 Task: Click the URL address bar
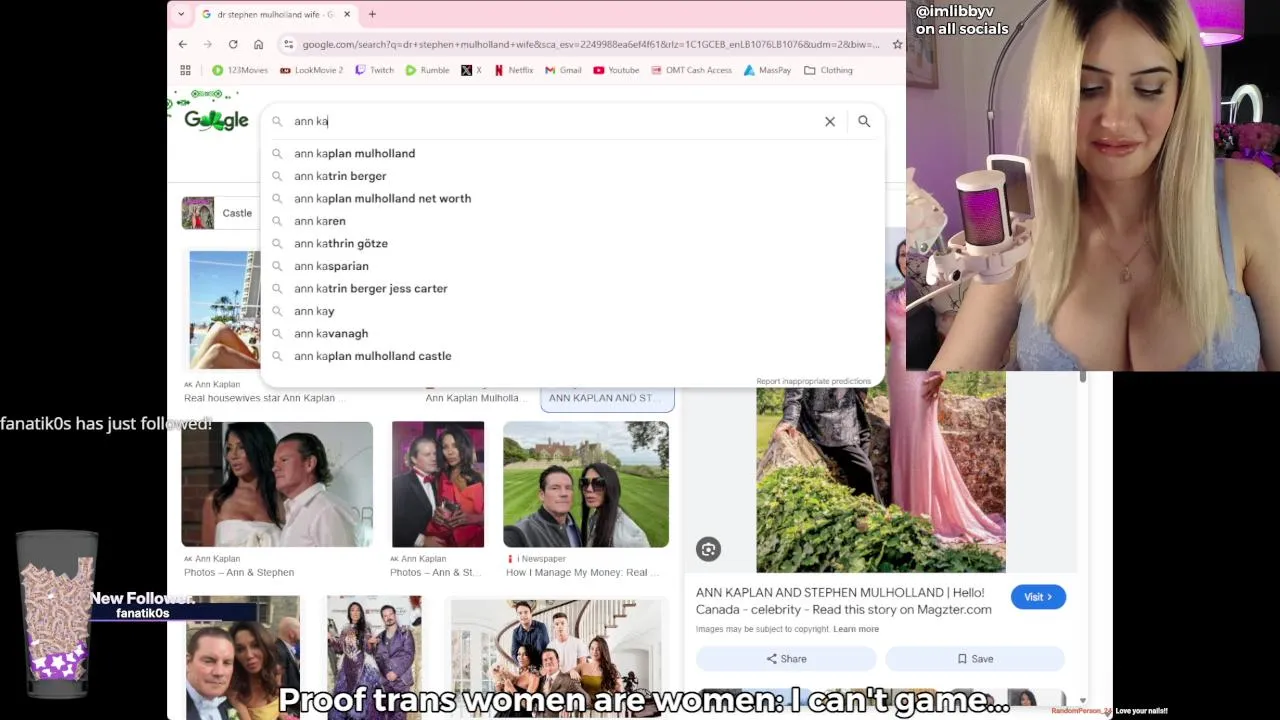[590, 44]
